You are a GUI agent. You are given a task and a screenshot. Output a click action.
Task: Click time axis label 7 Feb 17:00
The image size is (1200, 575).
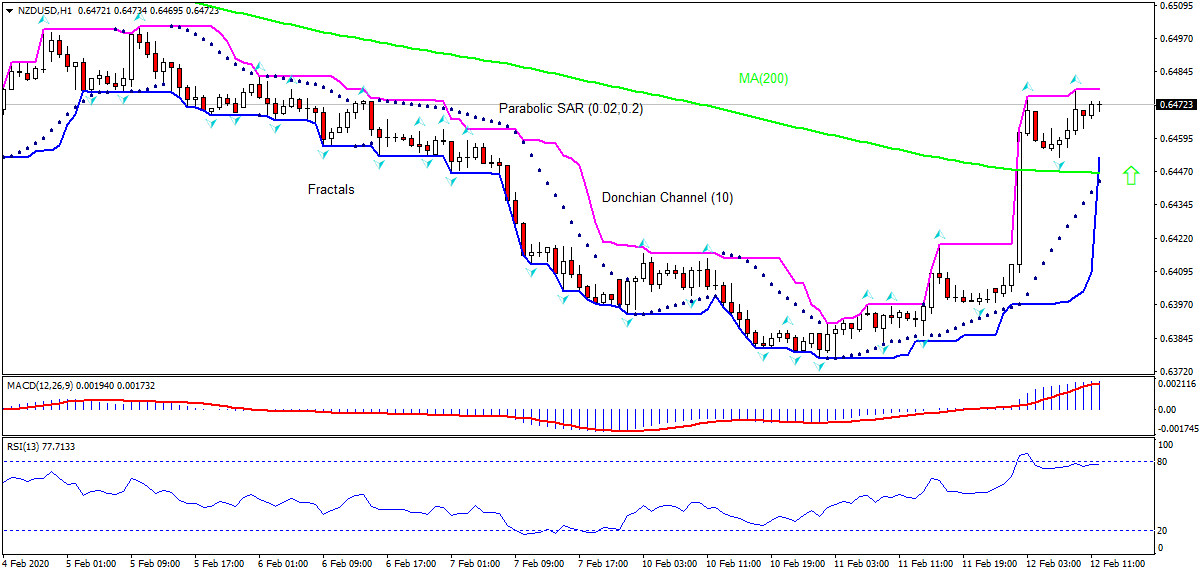coord(602,564)
